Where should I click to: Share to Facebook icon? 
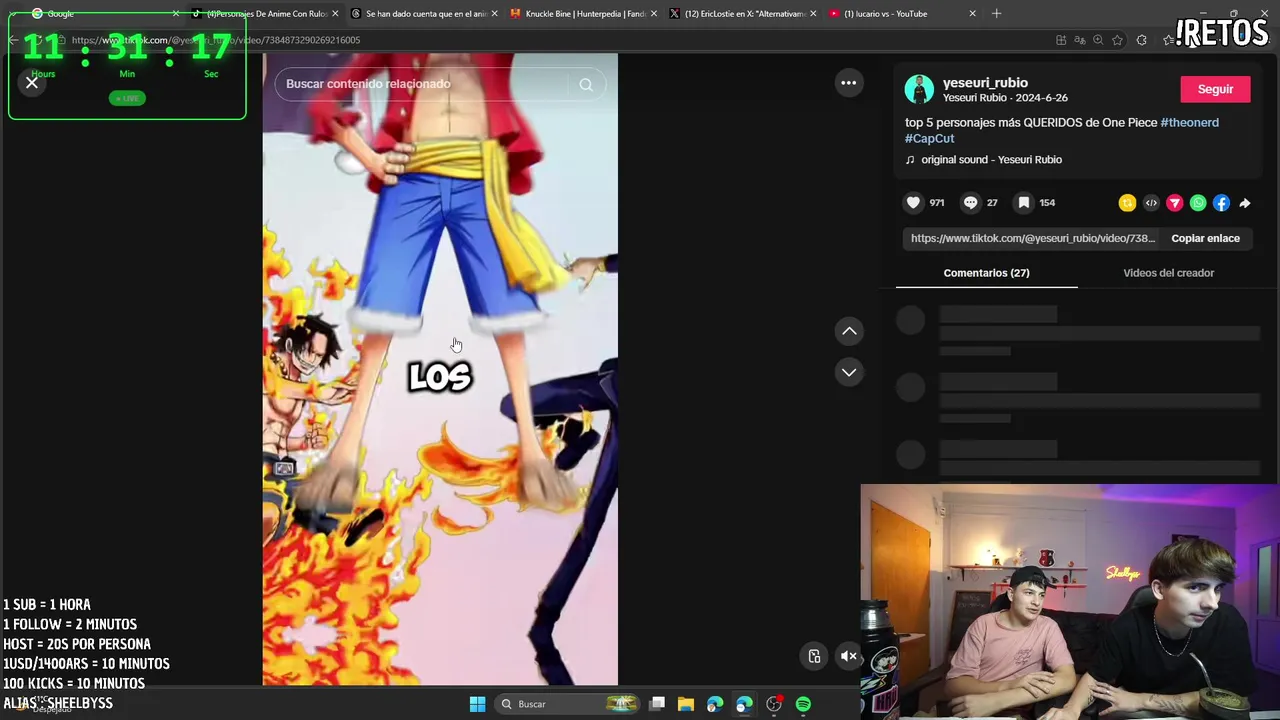pos(1221,203)
